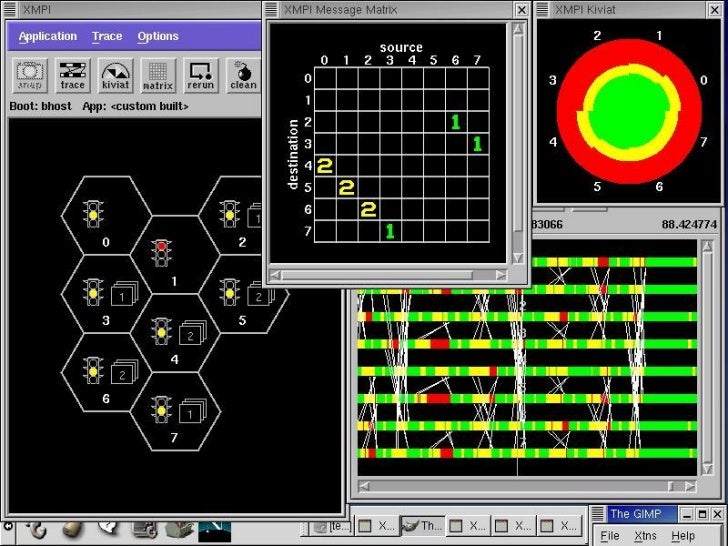This screenshot has height=546, width=728.
Task: Click green 1 in matrix row 7
Action: (390, 231)
